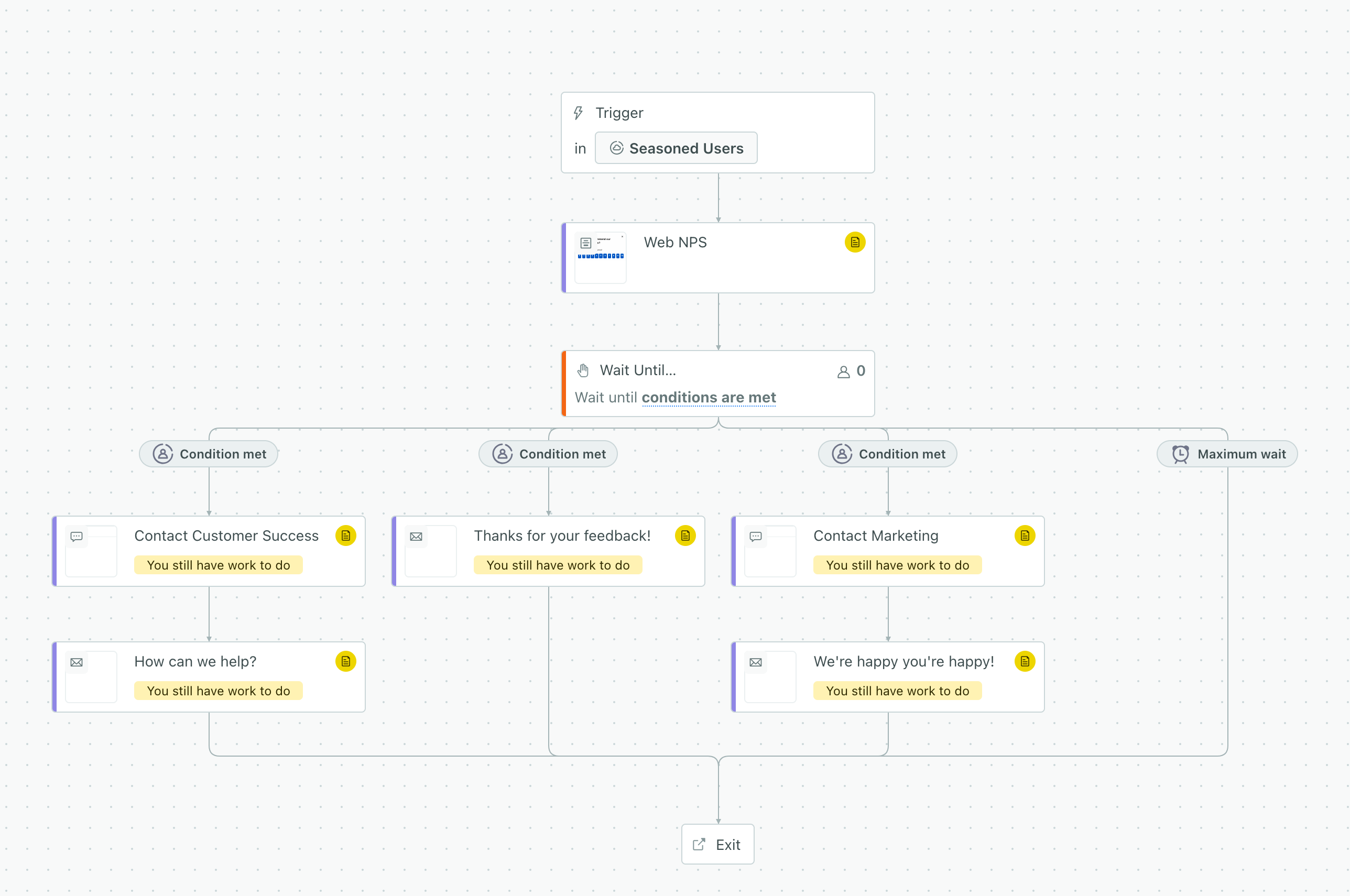Open the note badge on How can we help?
Viewport: 1350px width, 896px height.
(x=346, y=661)
